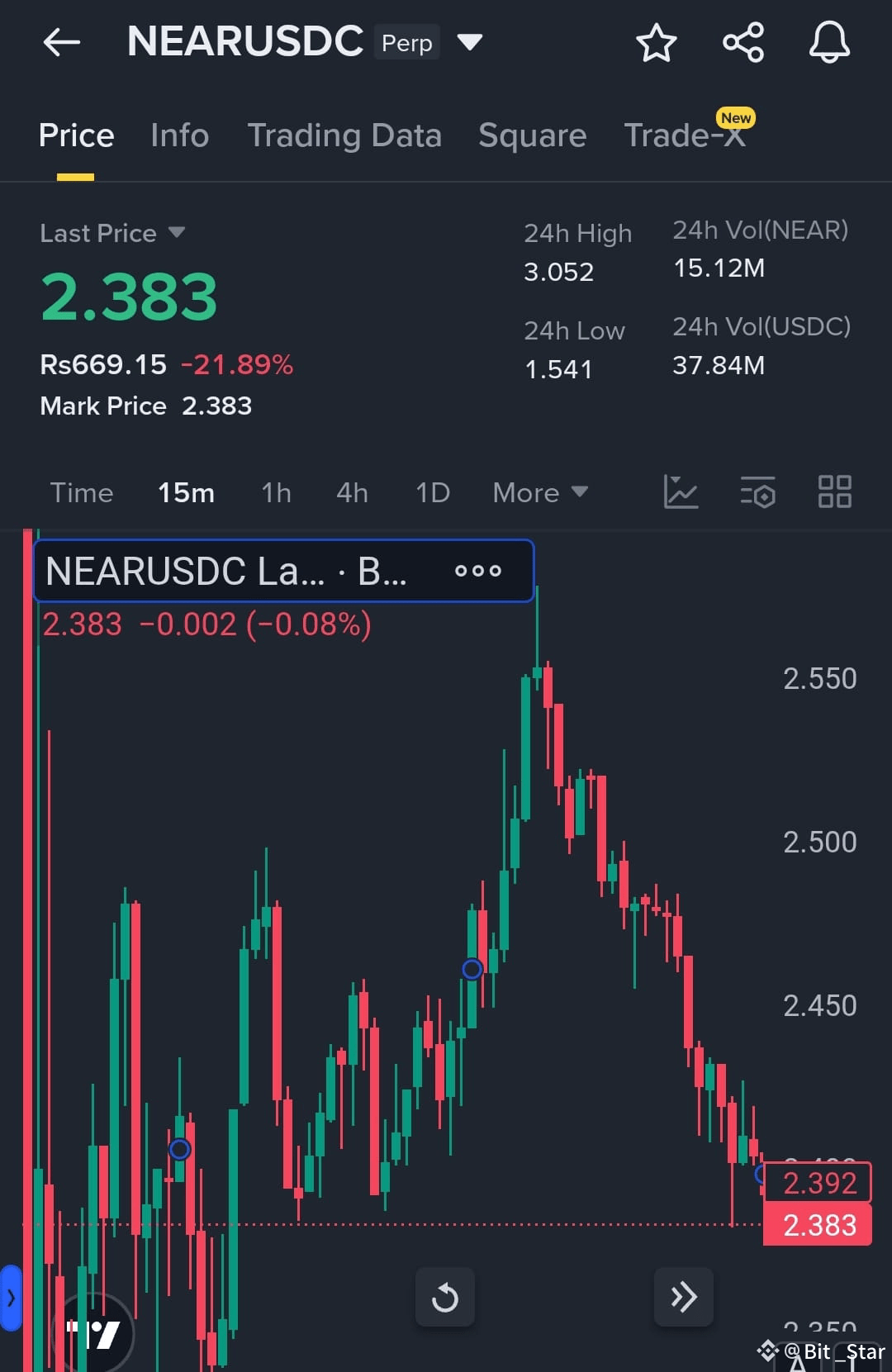Select the Time chart interval
892x1372 pixels.
(82, 493)
